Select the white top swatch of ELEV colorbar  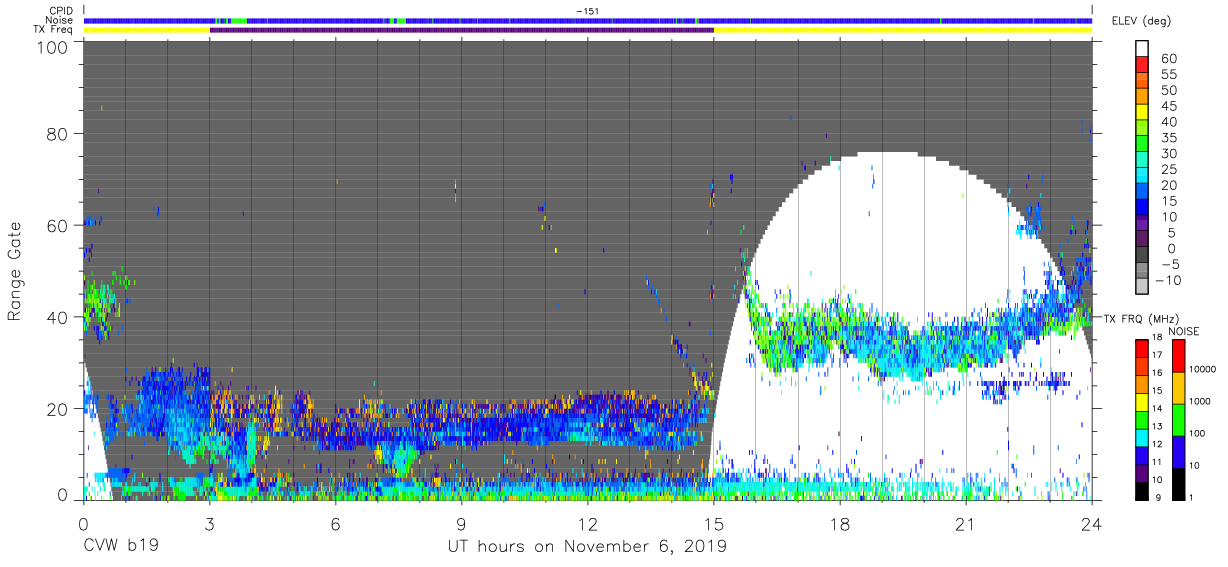coord(1142,50)
